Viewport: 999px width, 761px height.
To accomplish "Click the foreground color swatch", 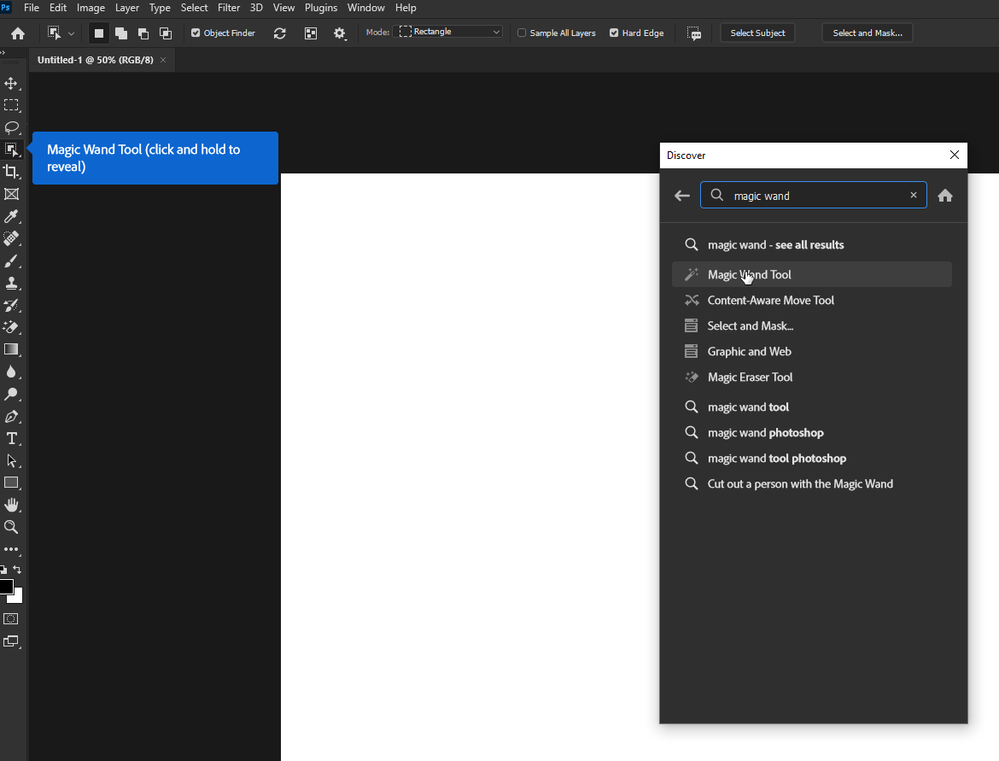I will (6, 586).
